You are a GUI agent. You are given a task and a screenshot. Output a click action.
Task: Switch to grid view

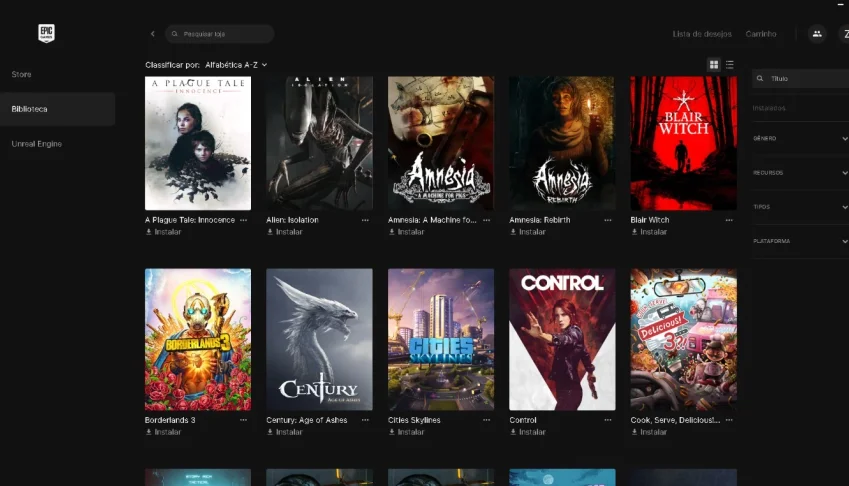pyautogui.click(x=714, y=65)
